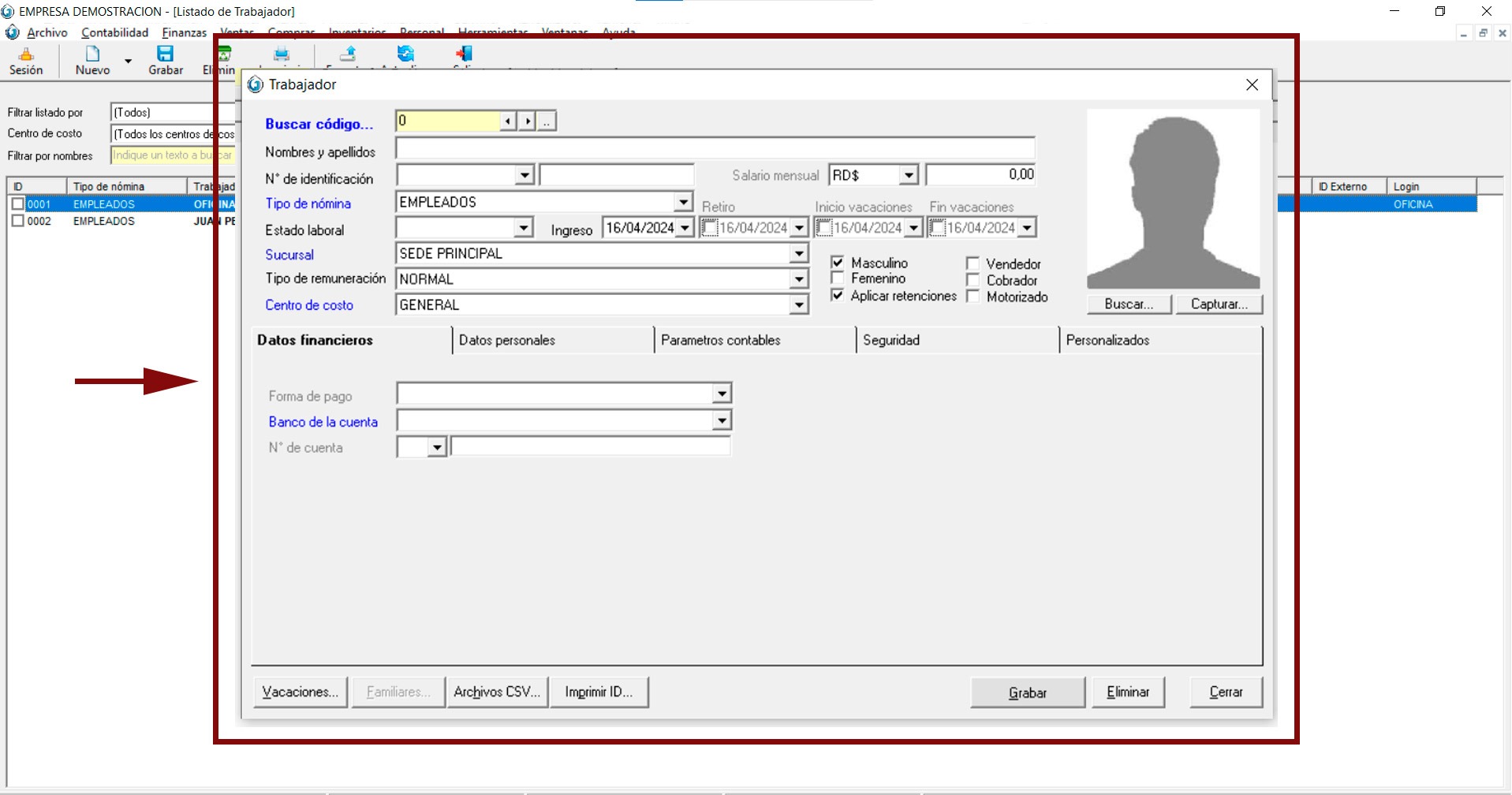Expand the Sucursal combo box

pos(799,254)
